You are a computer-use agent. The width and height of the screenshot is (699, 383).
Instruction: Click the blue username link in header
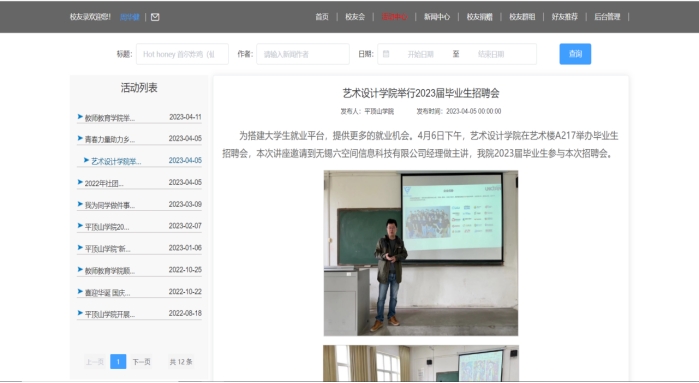coord(130,17)
